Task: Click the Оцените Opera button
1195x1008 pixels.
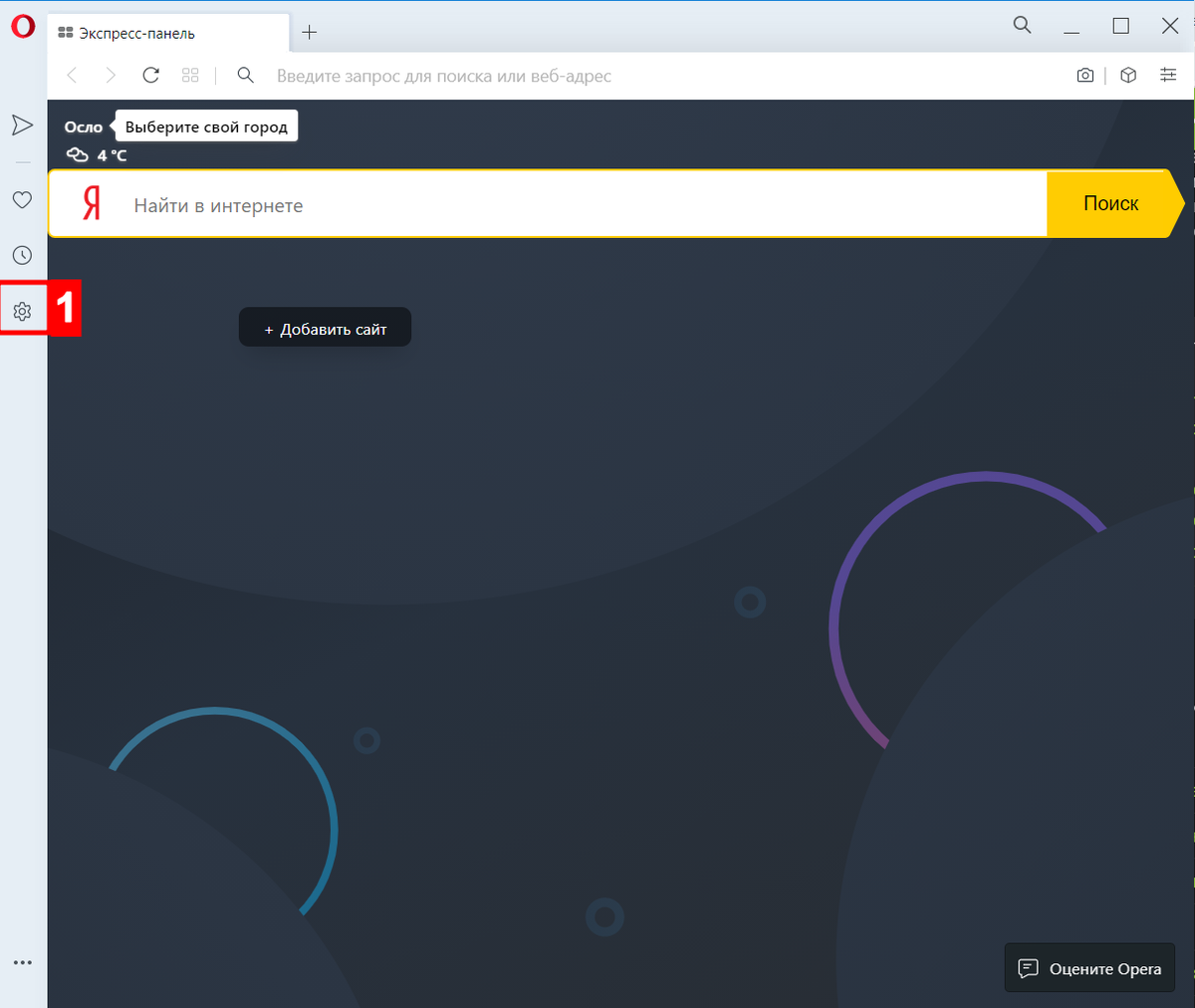Action: [1089, 968]
